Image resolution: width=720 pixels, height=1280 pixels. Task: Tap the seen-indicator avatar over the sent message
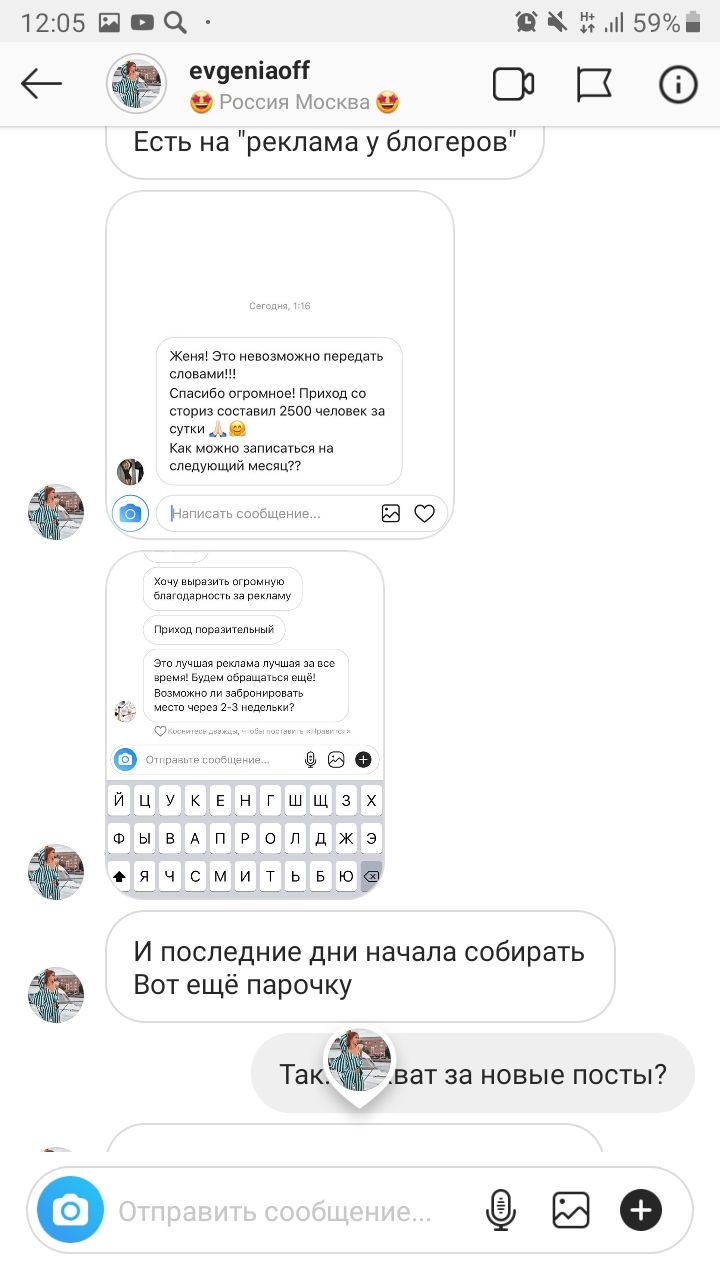tap(359, 1064)
